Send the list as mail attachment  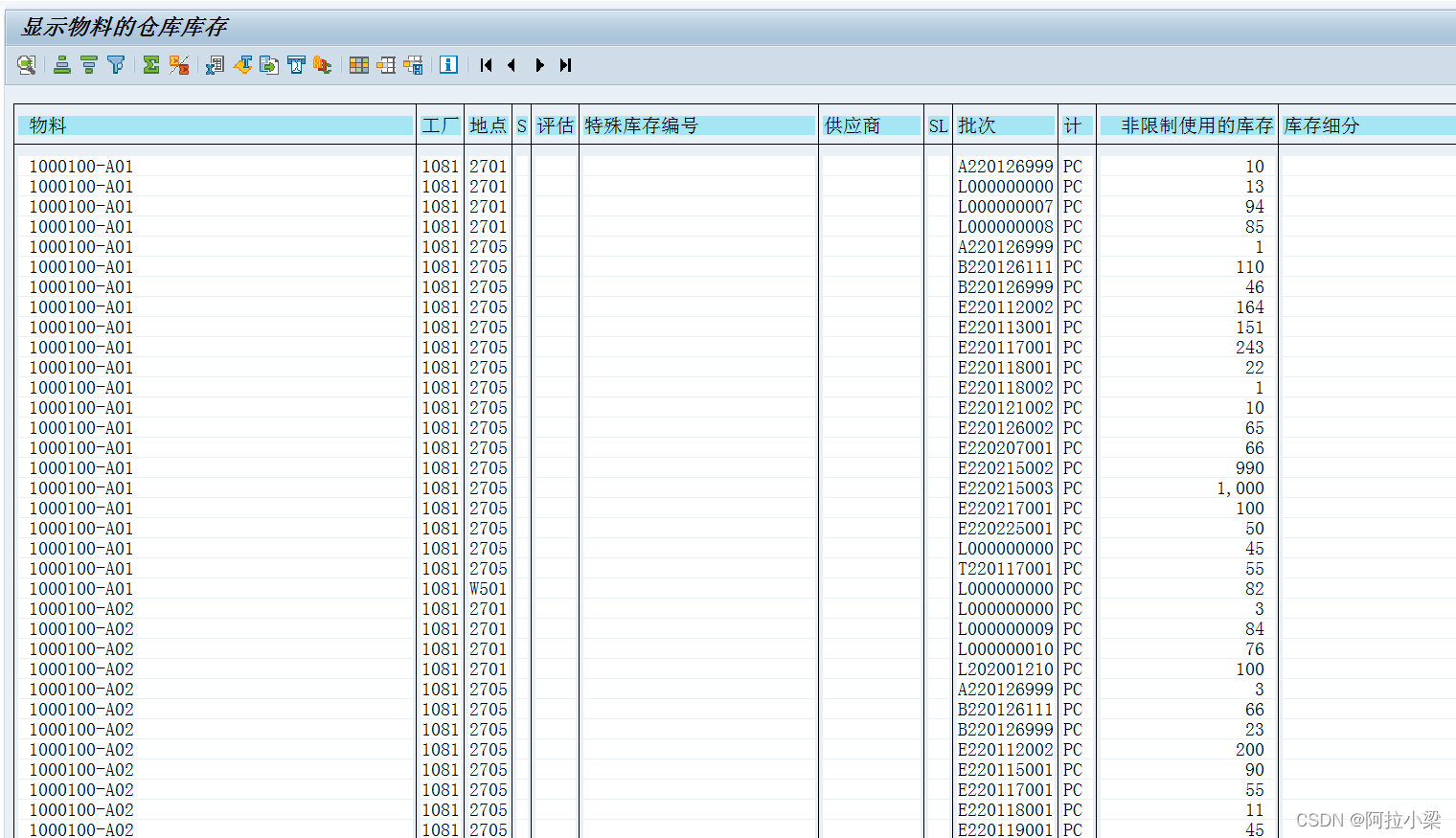[295, 65]
